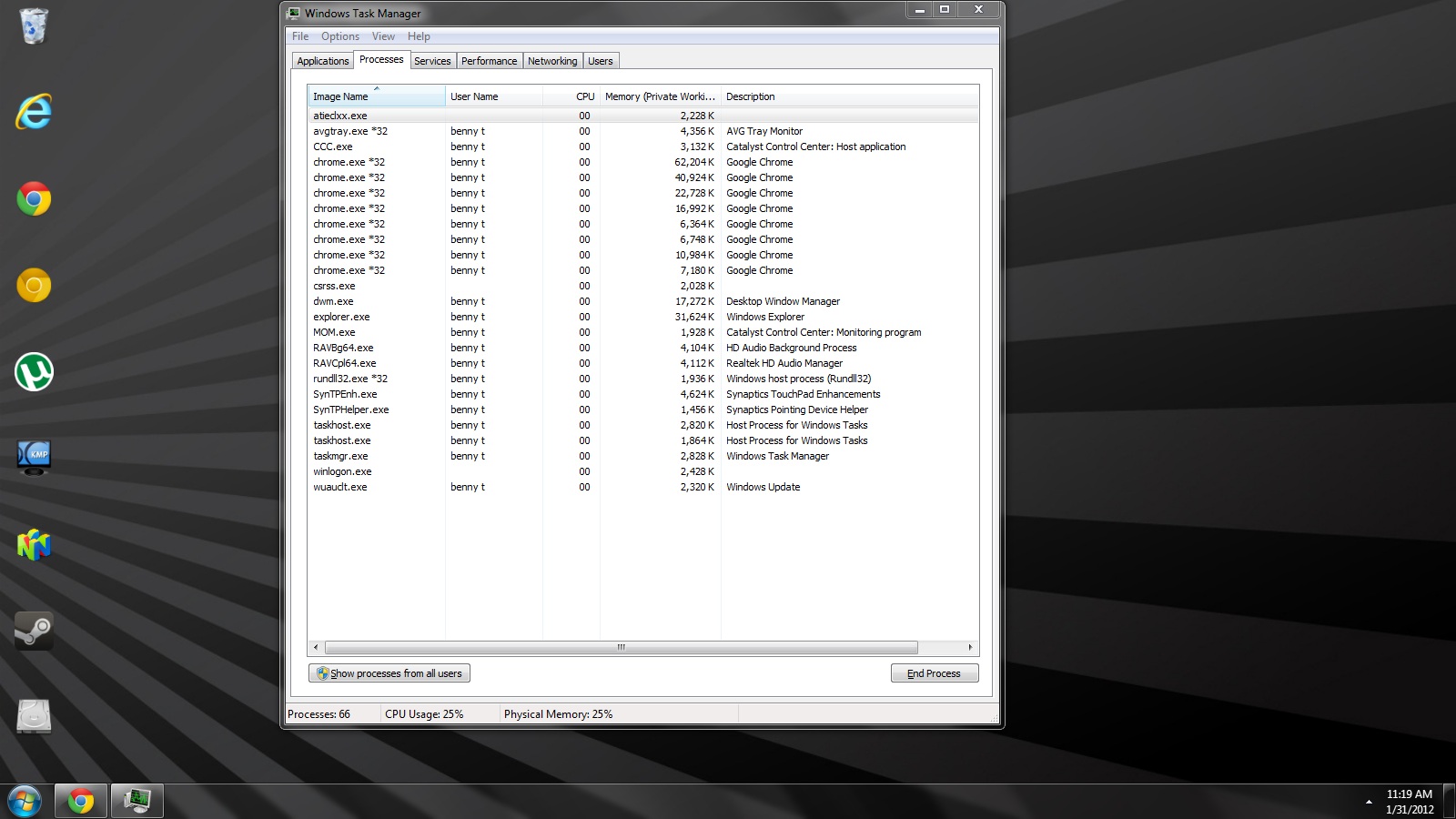The image size is (1456, 819).
Task: Select chrome.exe using 6,364 K
Action: coord(643,224)
